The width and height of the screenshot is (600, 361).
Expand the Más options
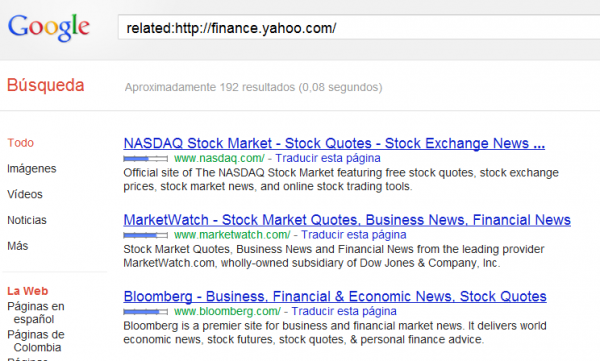[18, 246]
